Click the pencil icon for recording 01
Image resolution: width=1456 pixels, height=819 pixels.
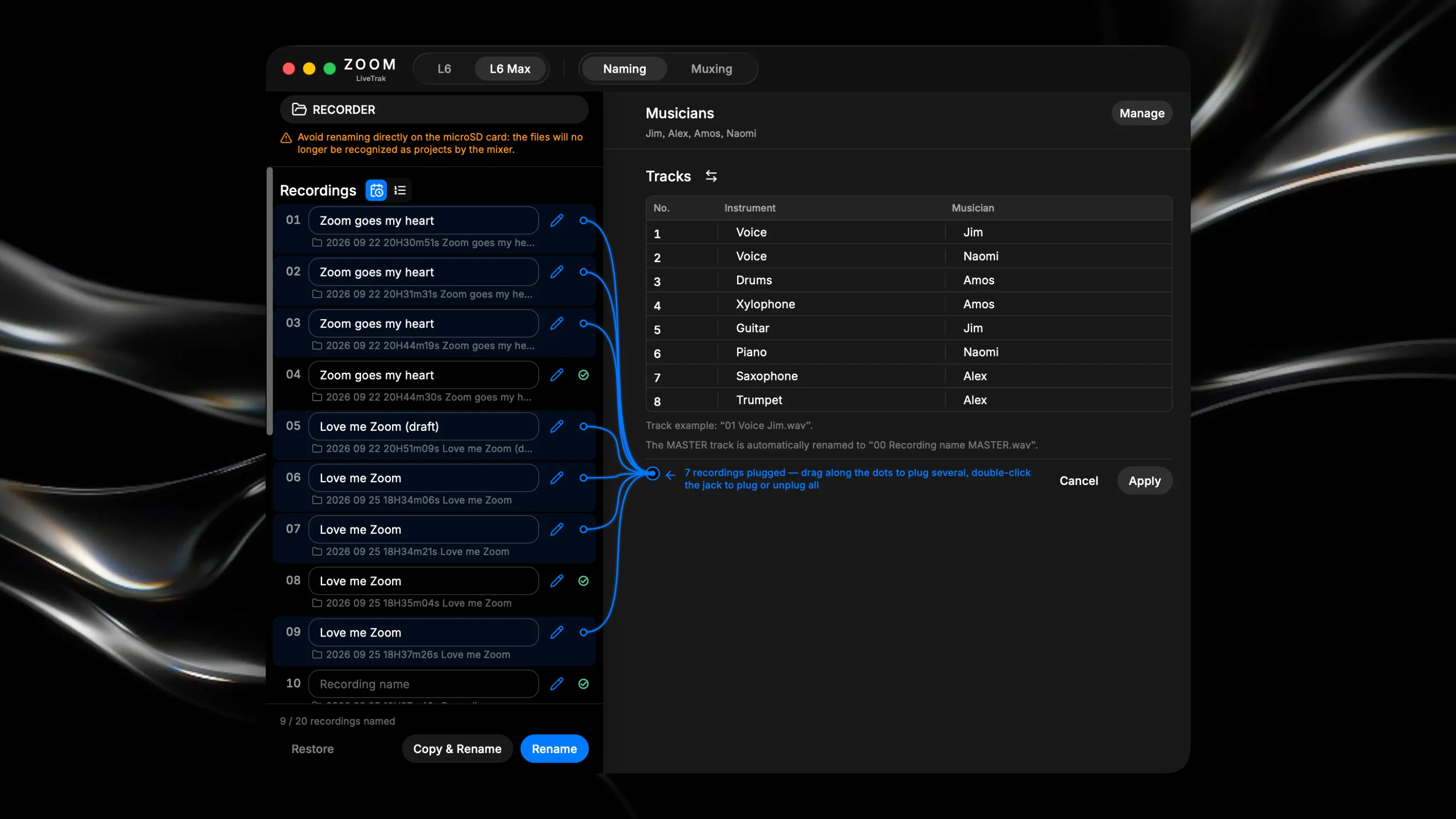pyautogui.click(x=557, y=220)
